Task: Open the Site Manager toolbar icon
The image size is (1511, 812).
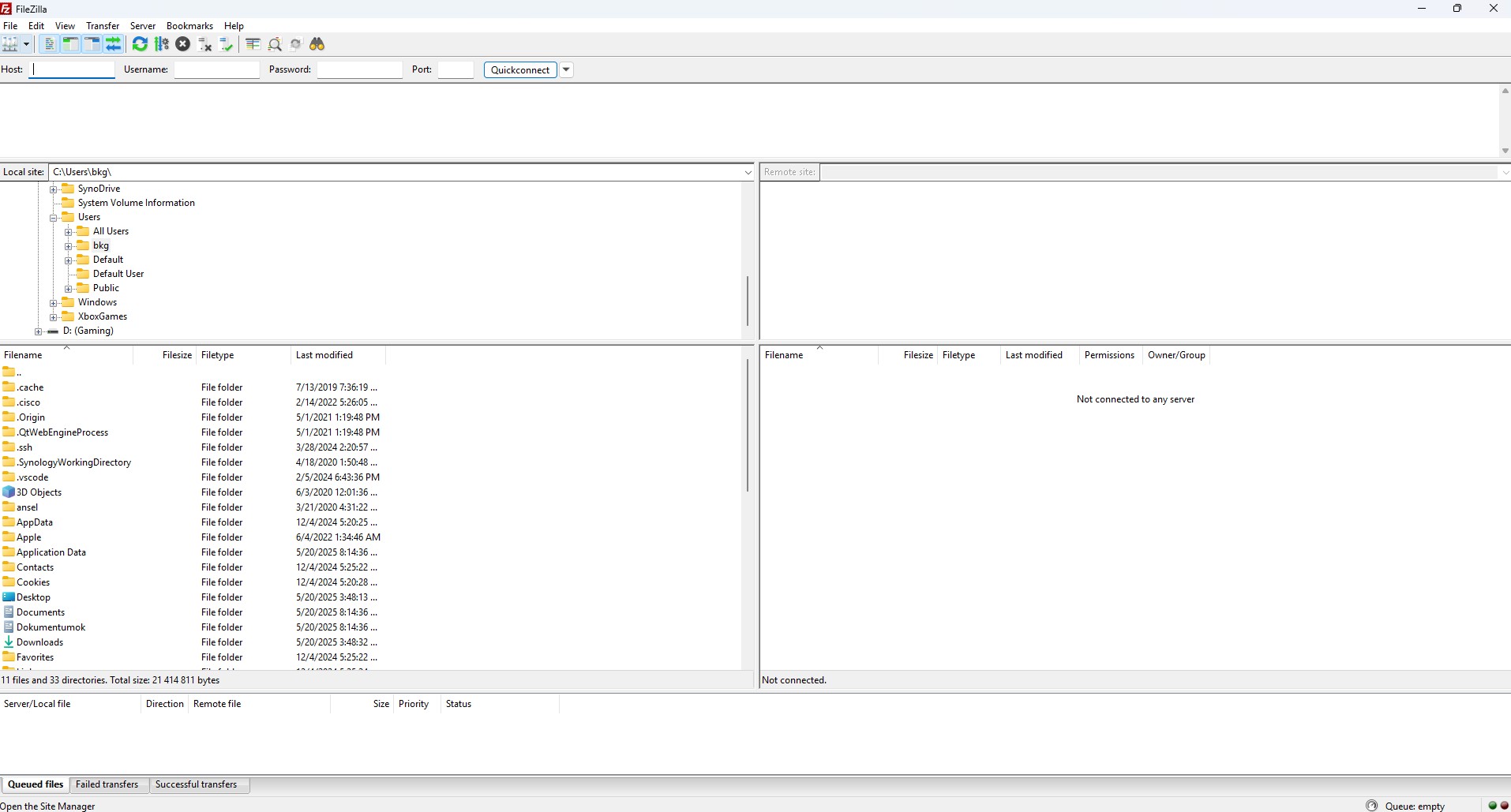Action: tap(10, 44)
